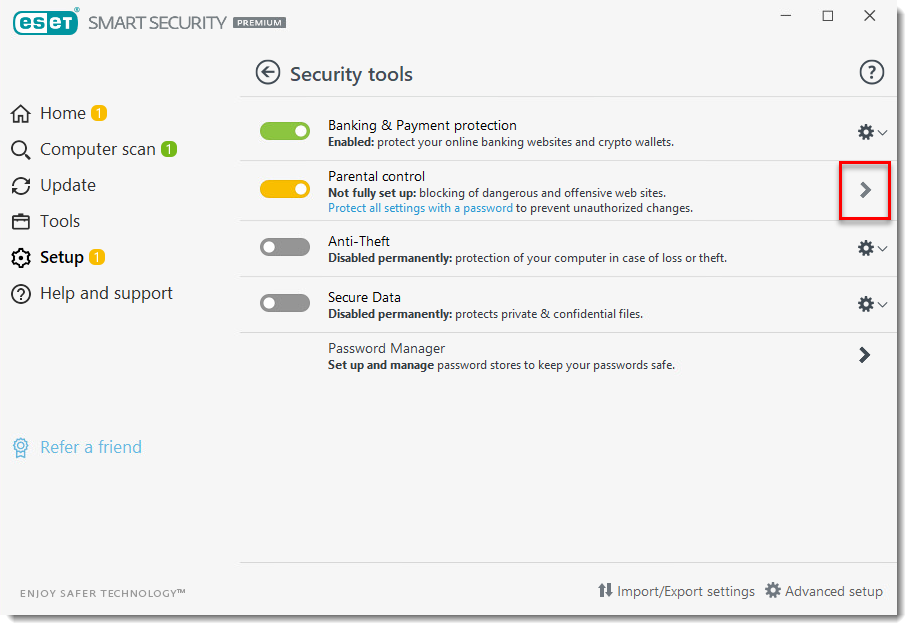Open Advanced setup via its gear icon
This screenshot has height=624, width=906.
click(773, 590)
